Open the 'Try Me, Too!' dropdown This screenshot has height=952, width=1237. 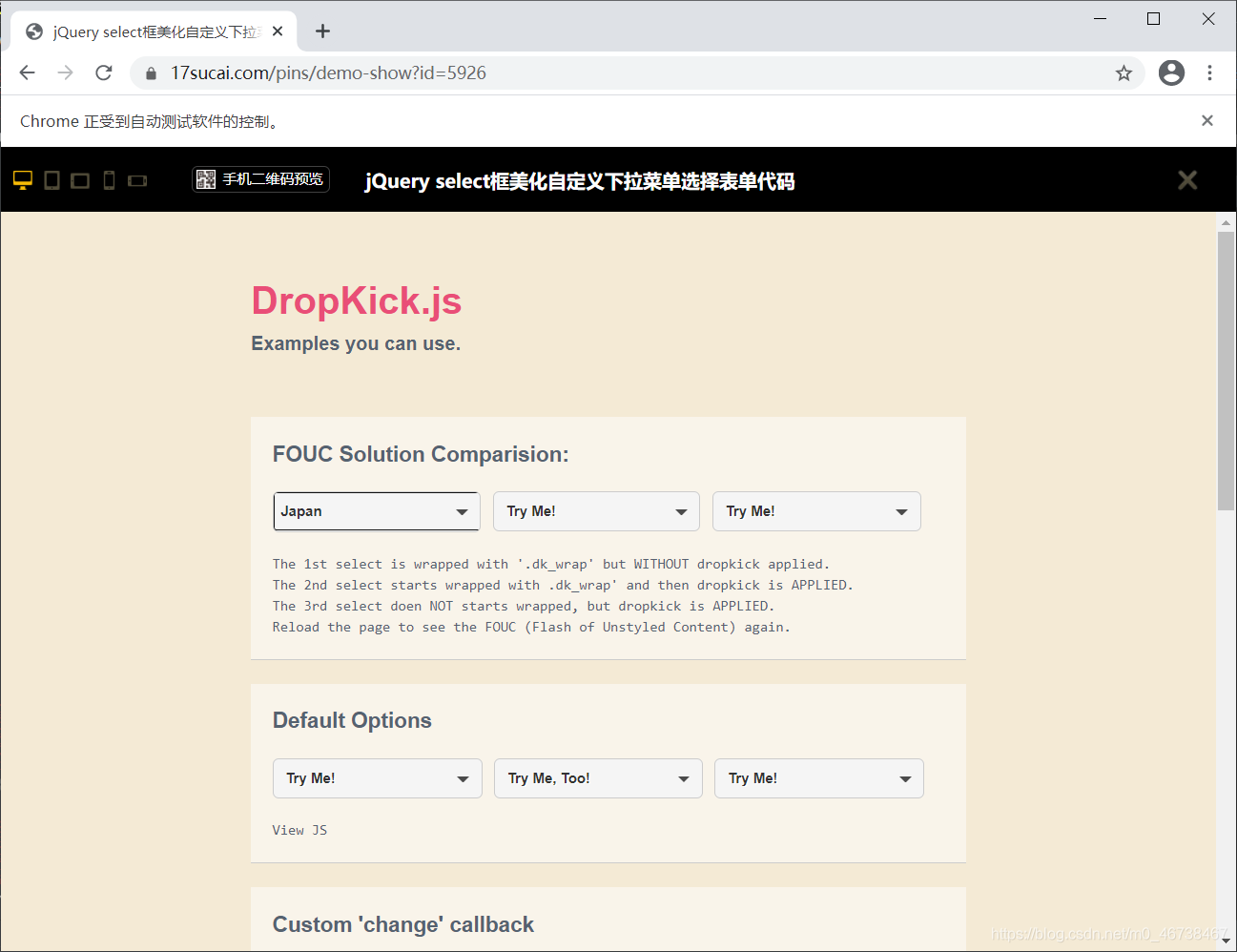pos(598,778)
